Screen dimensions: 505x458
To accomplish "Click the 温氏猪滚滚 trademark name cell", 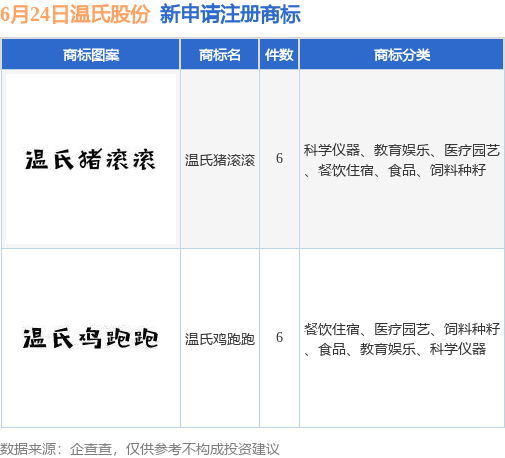I will click(x=220, y=160).
